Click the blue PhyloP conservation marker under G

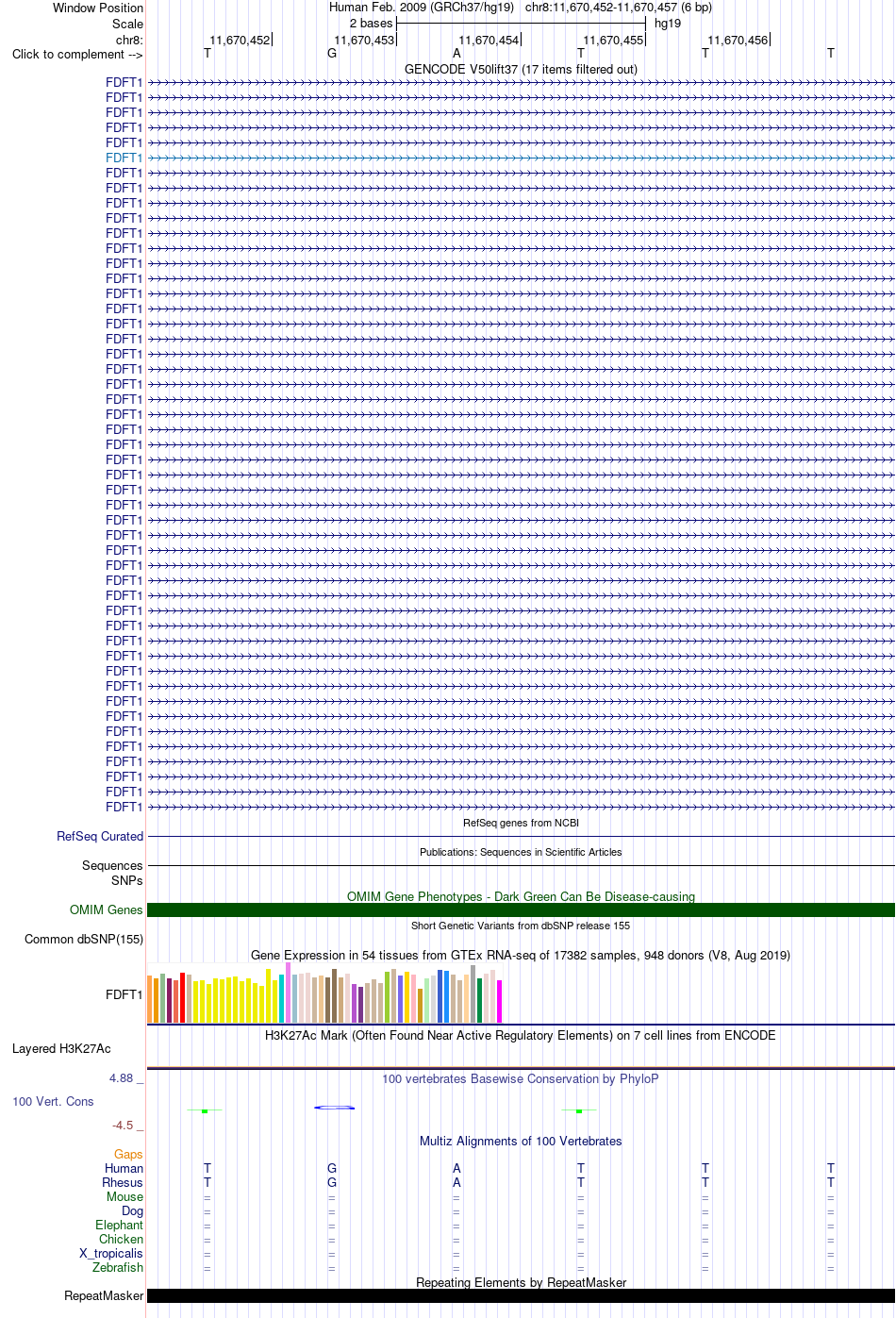(334, 1108)
